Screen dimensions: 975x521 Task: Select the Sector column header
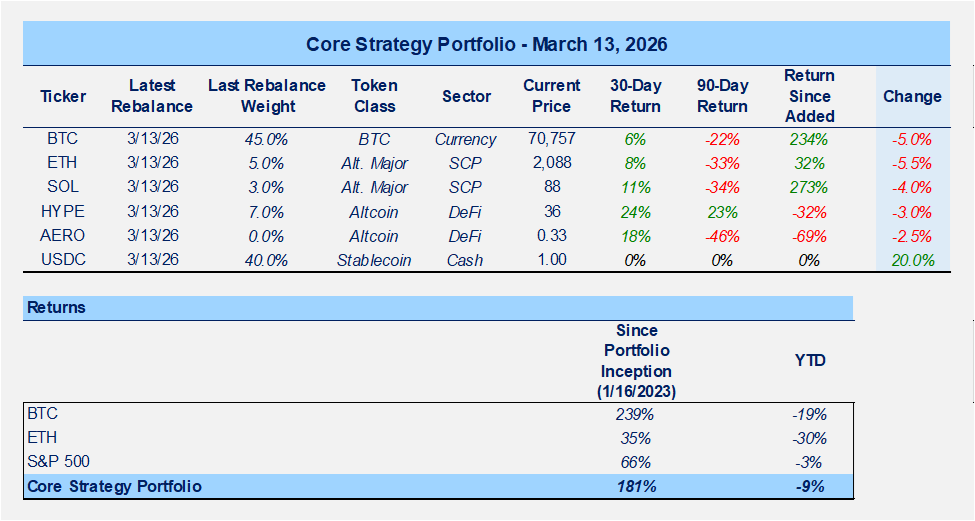tap(466, 96)
